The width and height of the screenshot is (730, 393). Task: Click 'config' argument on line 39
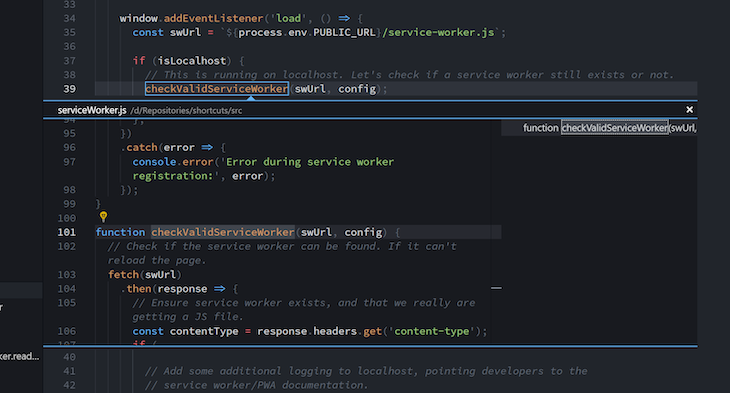click(x=357, y=88)
